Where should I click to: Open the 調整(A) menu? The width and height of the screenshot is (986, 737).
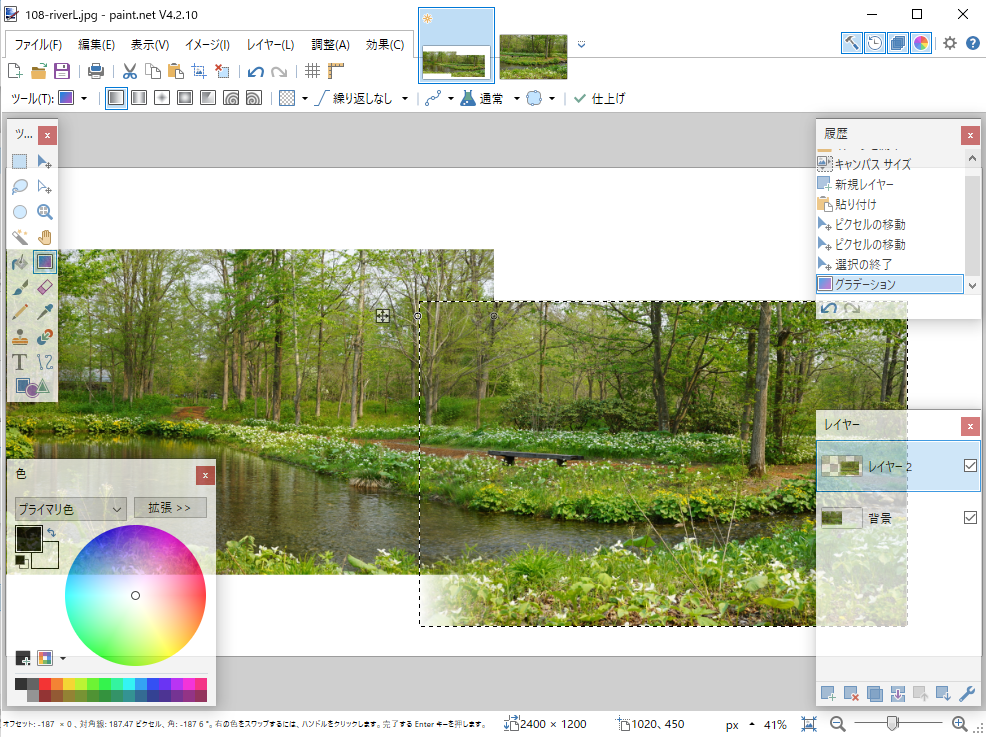point(331,45)
